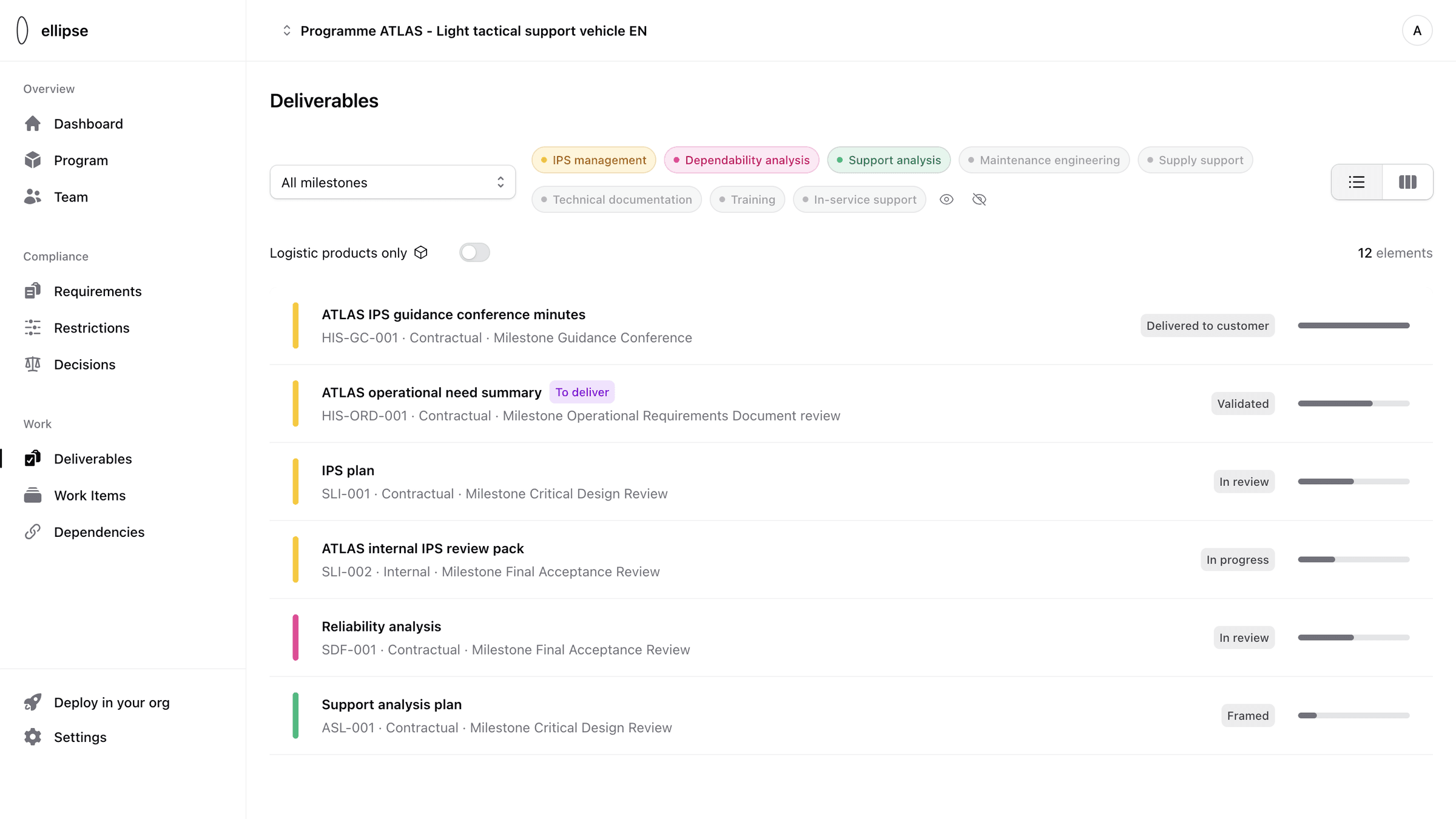Click the Work Items stack icon

coord(33,495)
